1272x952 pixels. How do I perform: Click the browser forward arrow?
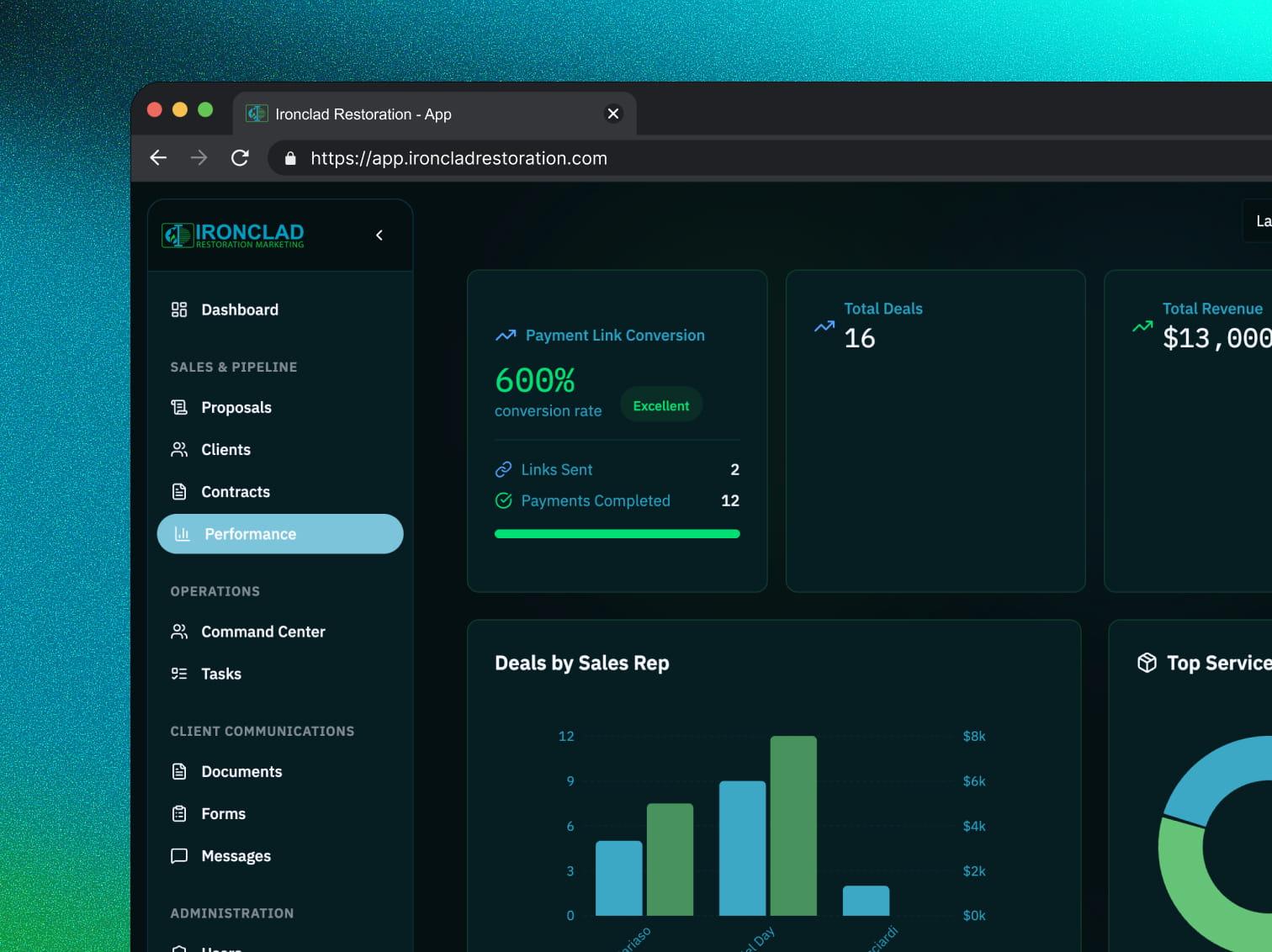[x=199, y=157]
